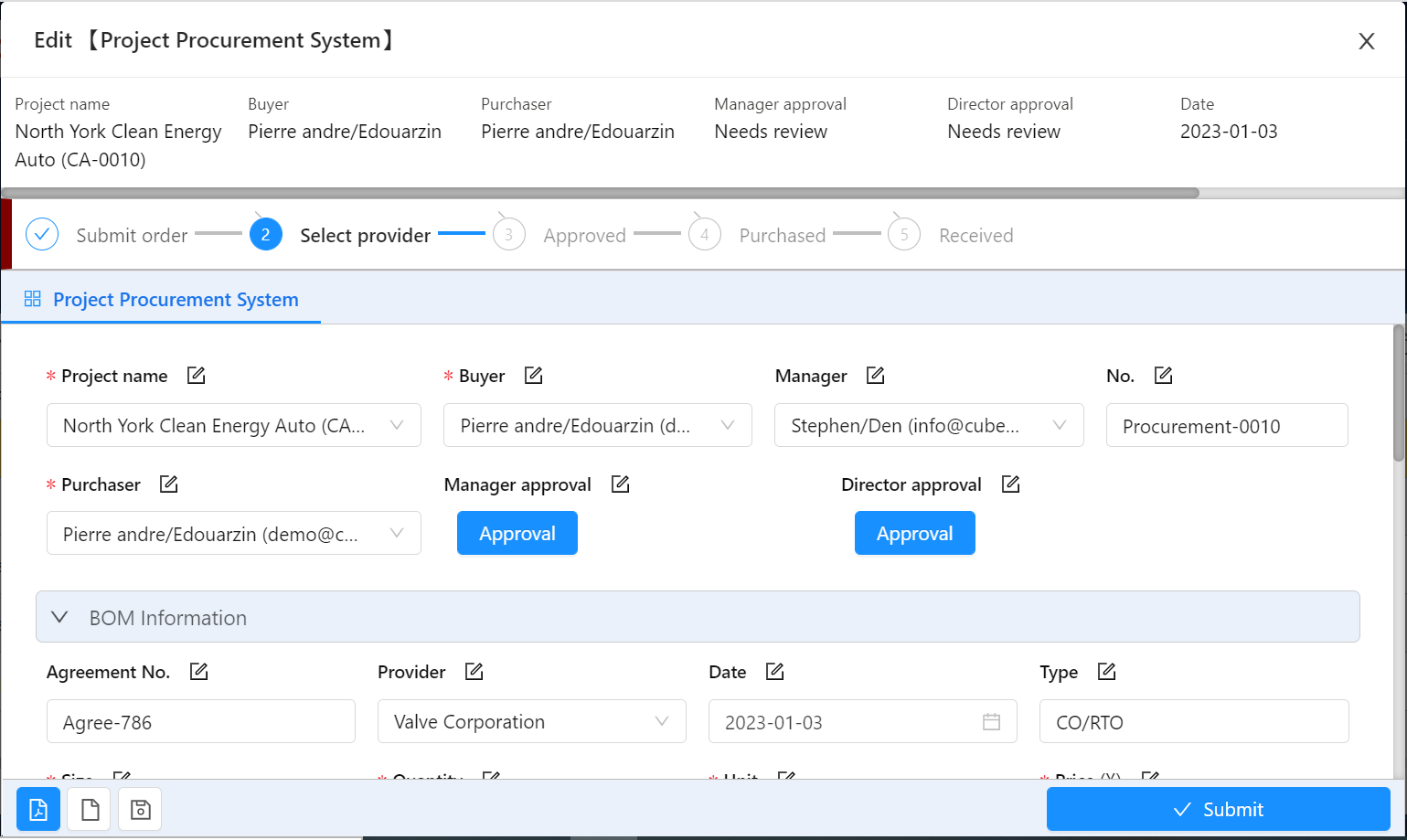The height and width of the screenshot is (840, 1407).
Task: Click the save disk icon in footer
Action: [140, 809]
